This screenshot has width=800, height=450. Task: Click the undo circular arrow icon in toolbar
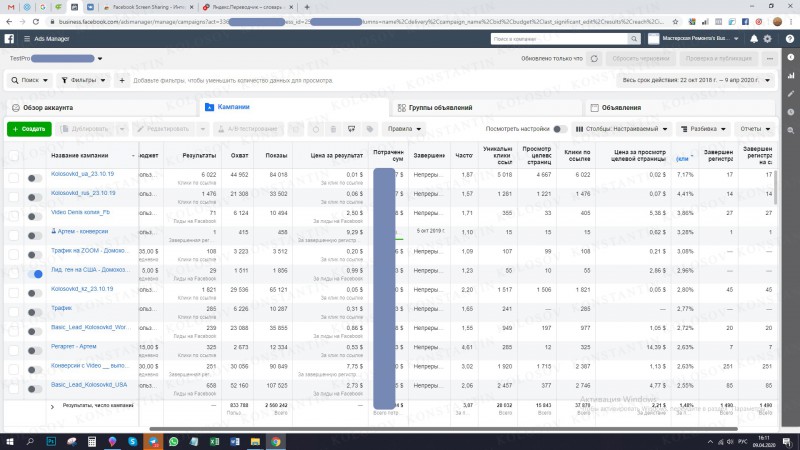[x=316, y=129]
